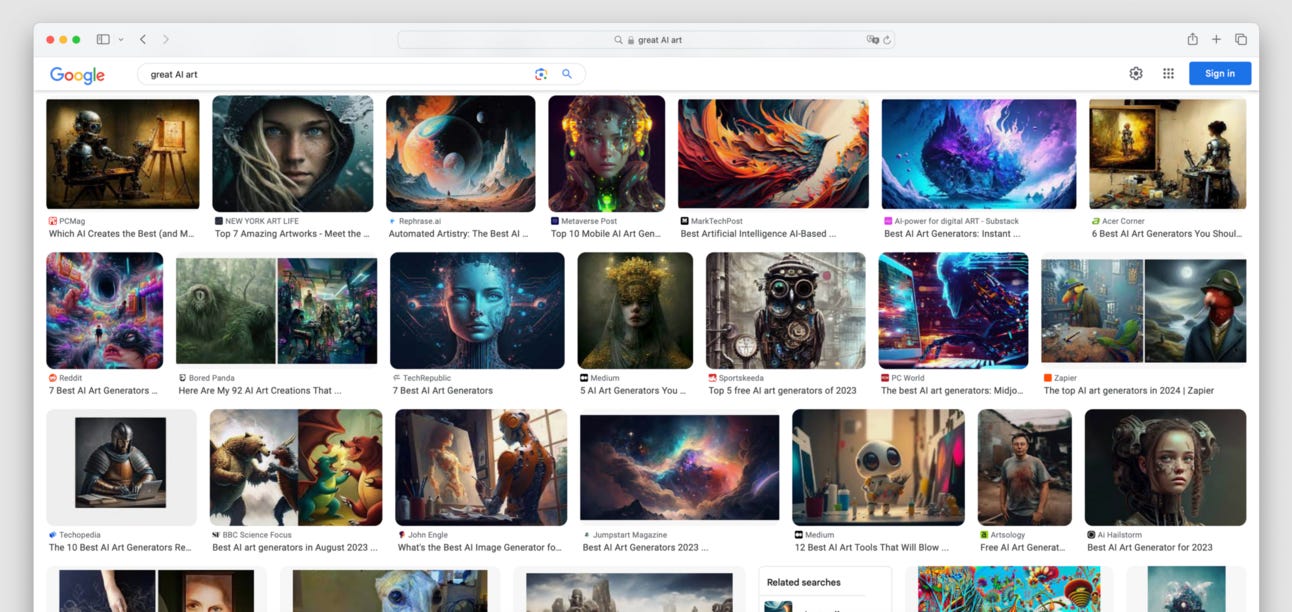Viewport: 1292px width, 612px height.
Task: Open the MarkTechPost colorful bird thumbnail
Action: pos(773,153)
